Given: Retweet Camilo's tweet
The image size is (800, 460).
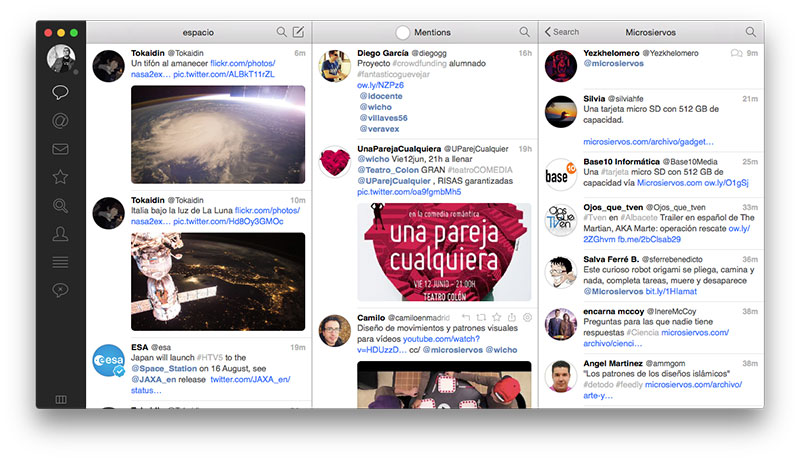Looking at the screenshot, I should point(481,317).
